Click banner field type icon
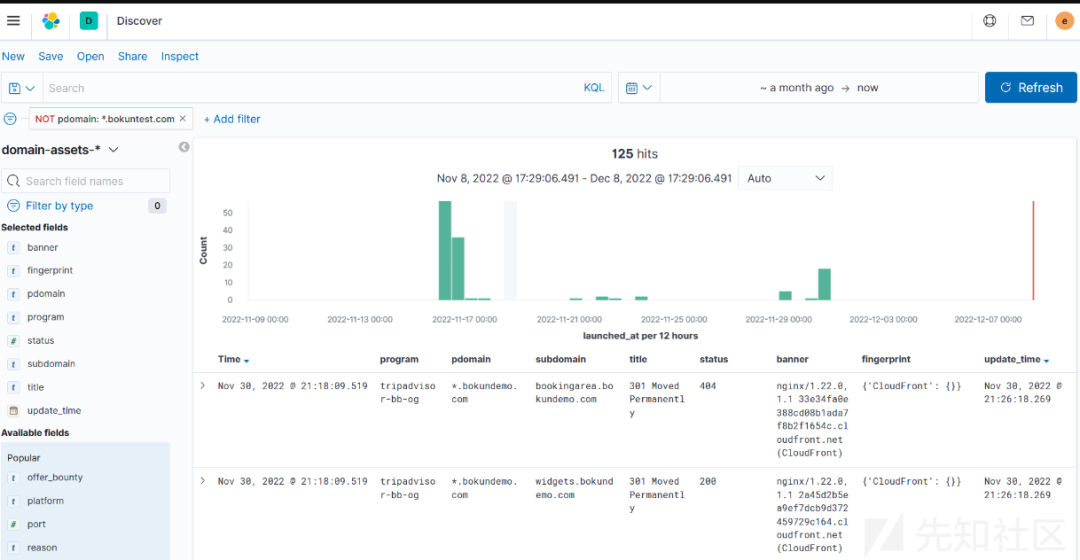This screenshot has height=560, width=1080. [x=13, y=247]
